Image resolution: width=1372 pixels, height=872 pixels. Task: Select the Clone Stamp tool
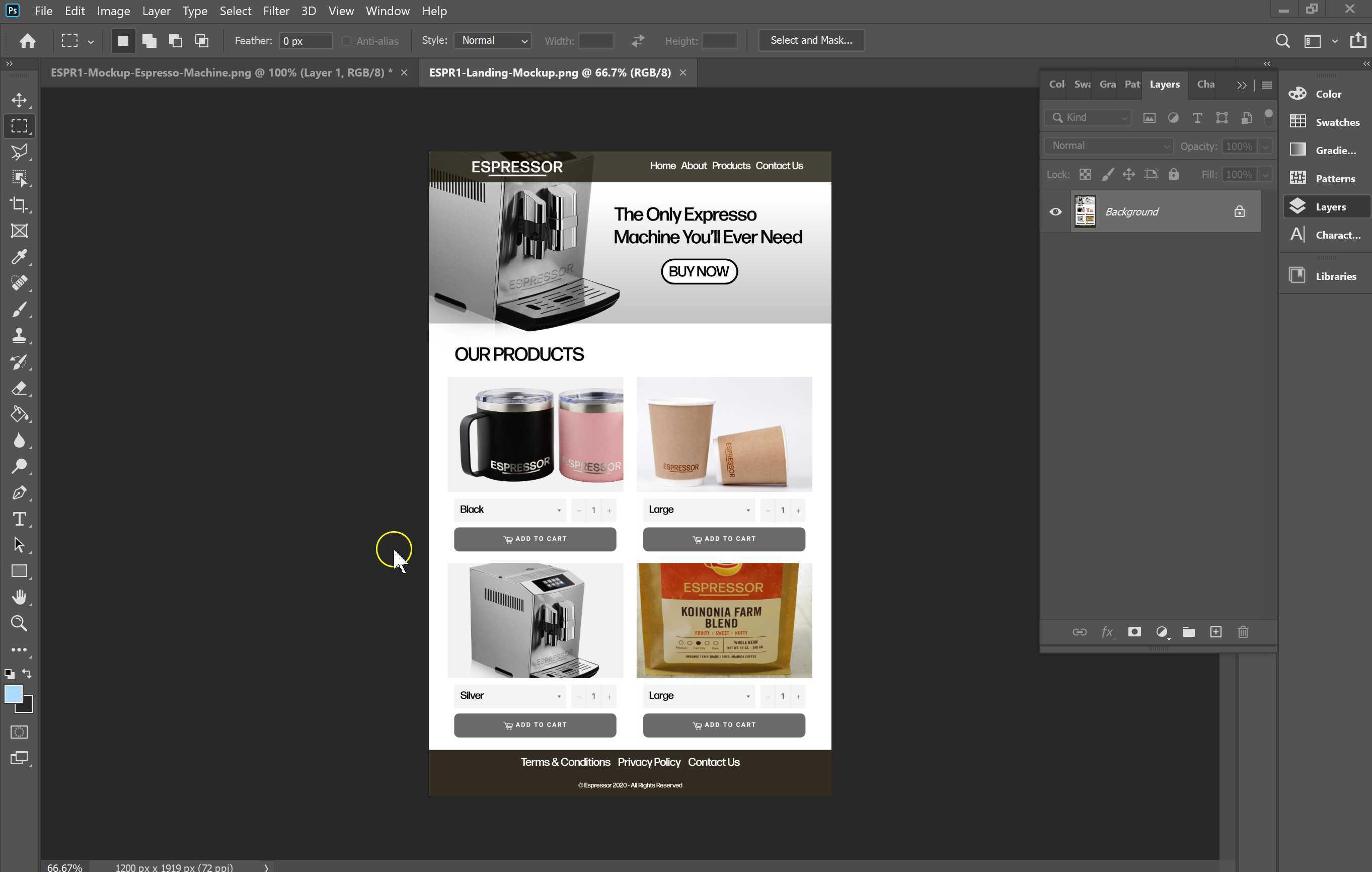19,335
